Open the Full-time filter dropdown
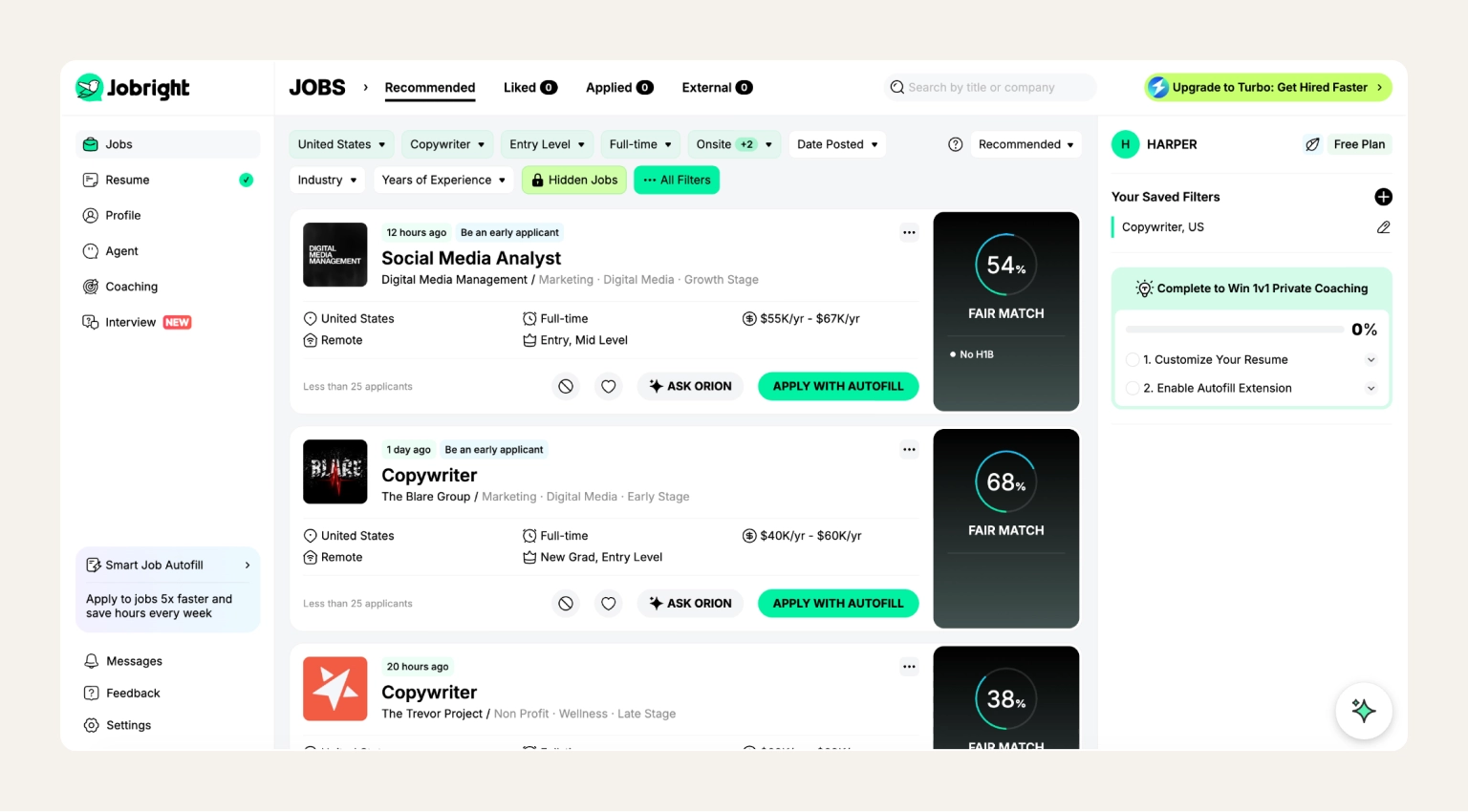1468x812 pixels. [x=640, y=144]
